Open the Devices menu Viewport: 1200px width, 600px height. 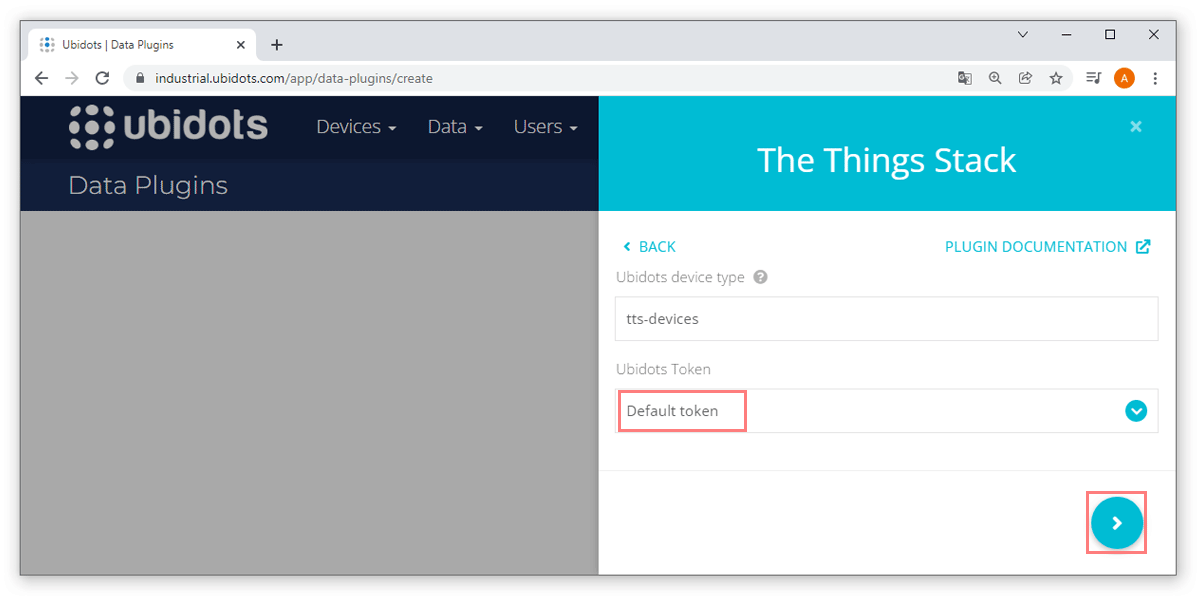click(356, 127)
